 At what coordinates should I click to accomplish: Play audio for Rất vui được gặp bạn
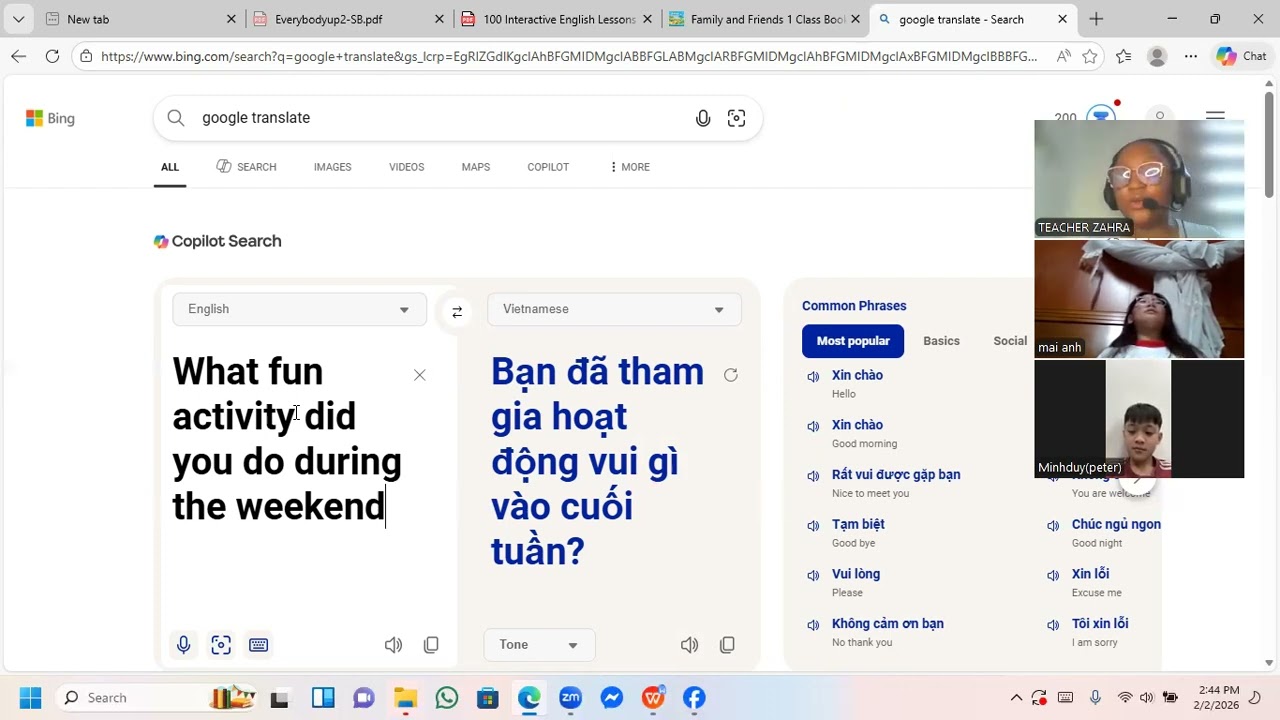click(813, 476)
